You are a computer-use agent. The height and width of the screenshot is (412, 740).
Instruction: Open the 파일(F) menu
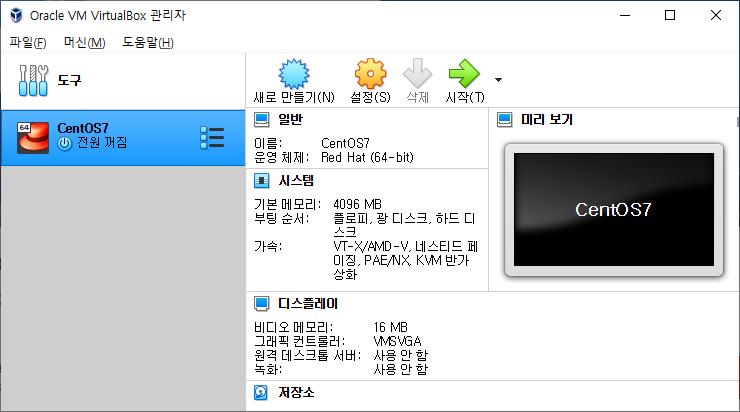tap(28, 42)
